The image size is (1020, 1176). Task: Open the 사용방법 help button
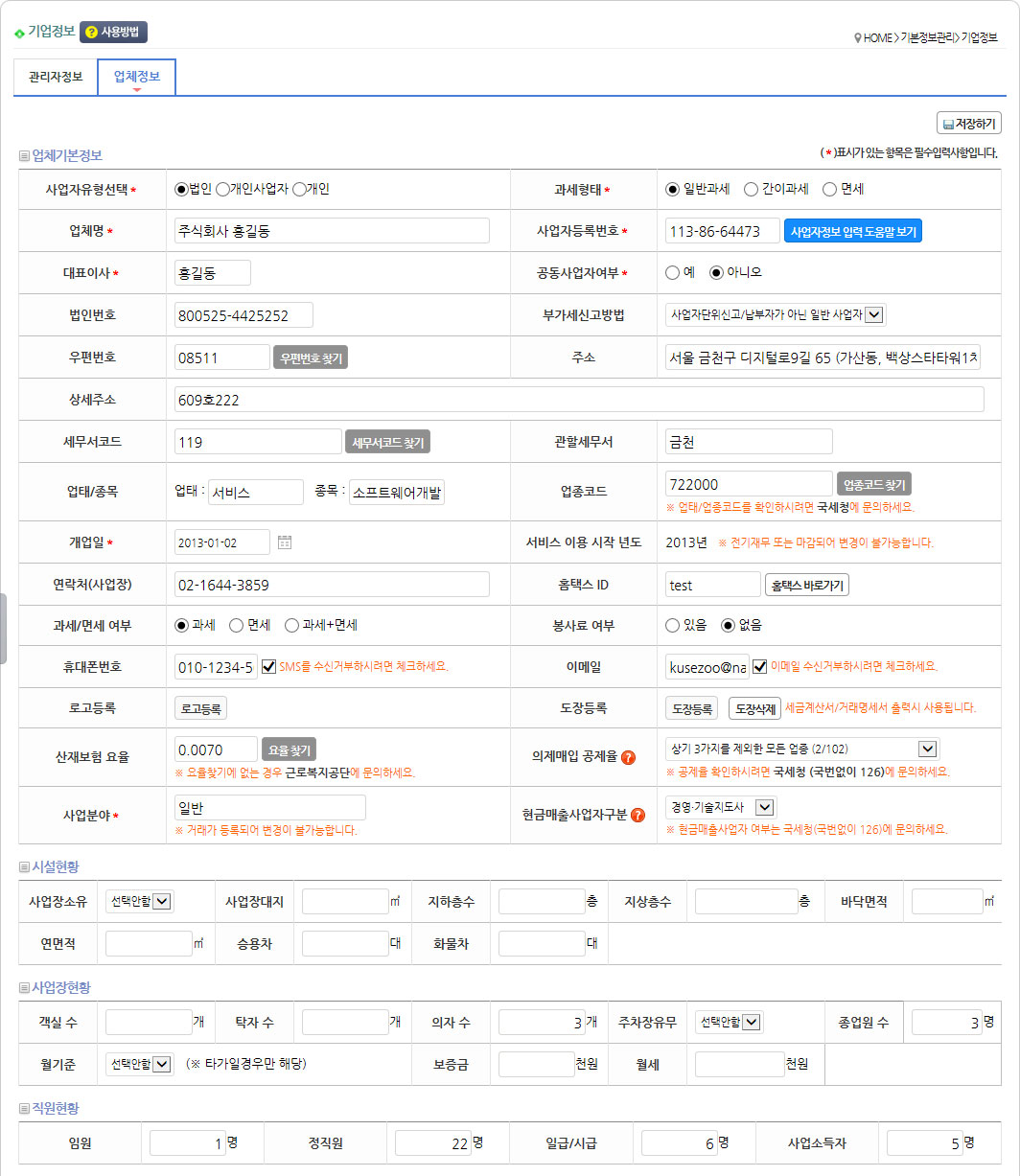[113, 32]
